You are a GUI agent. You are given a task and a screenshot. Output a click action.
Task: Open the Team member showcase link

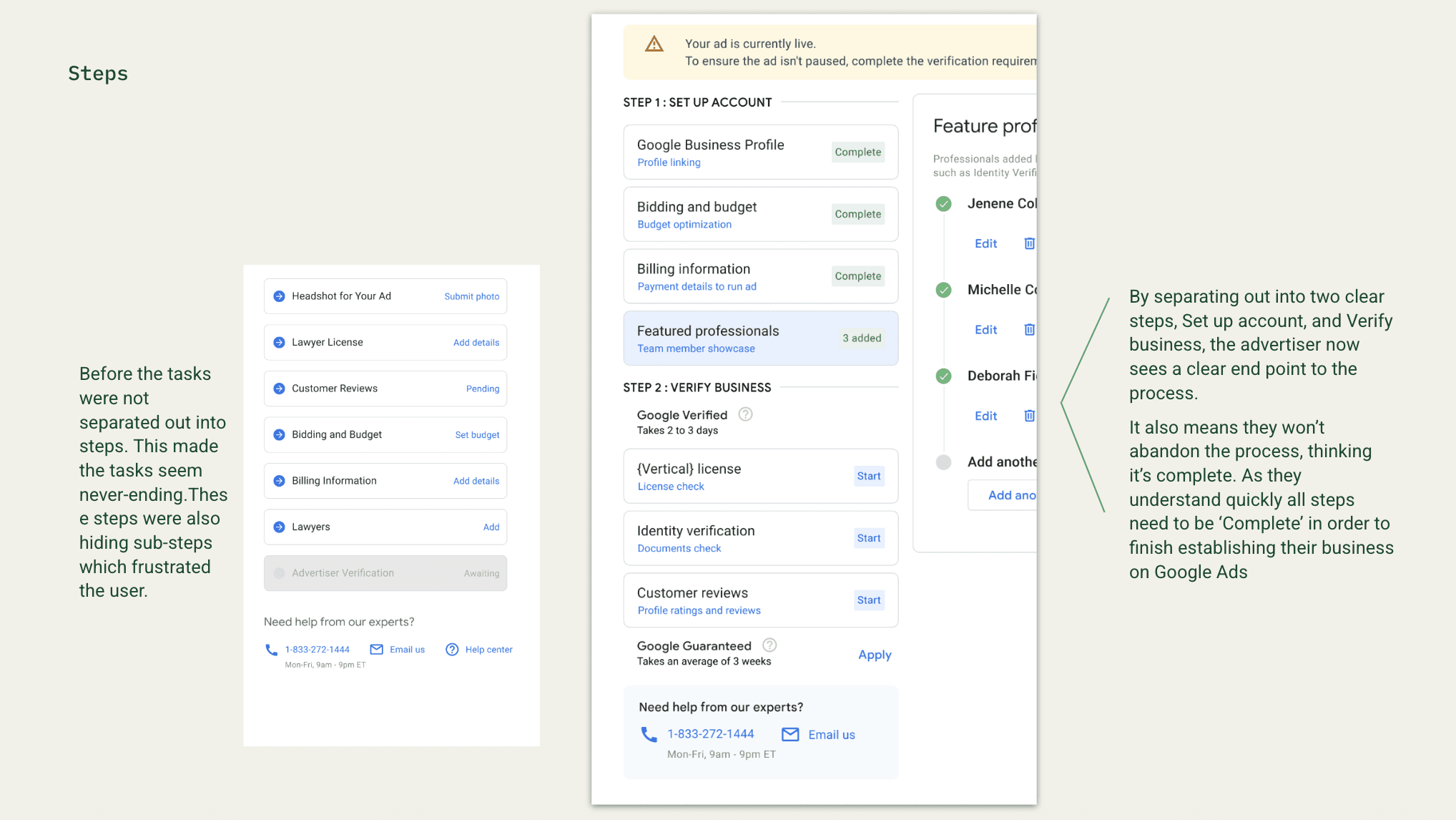point(696,348)
